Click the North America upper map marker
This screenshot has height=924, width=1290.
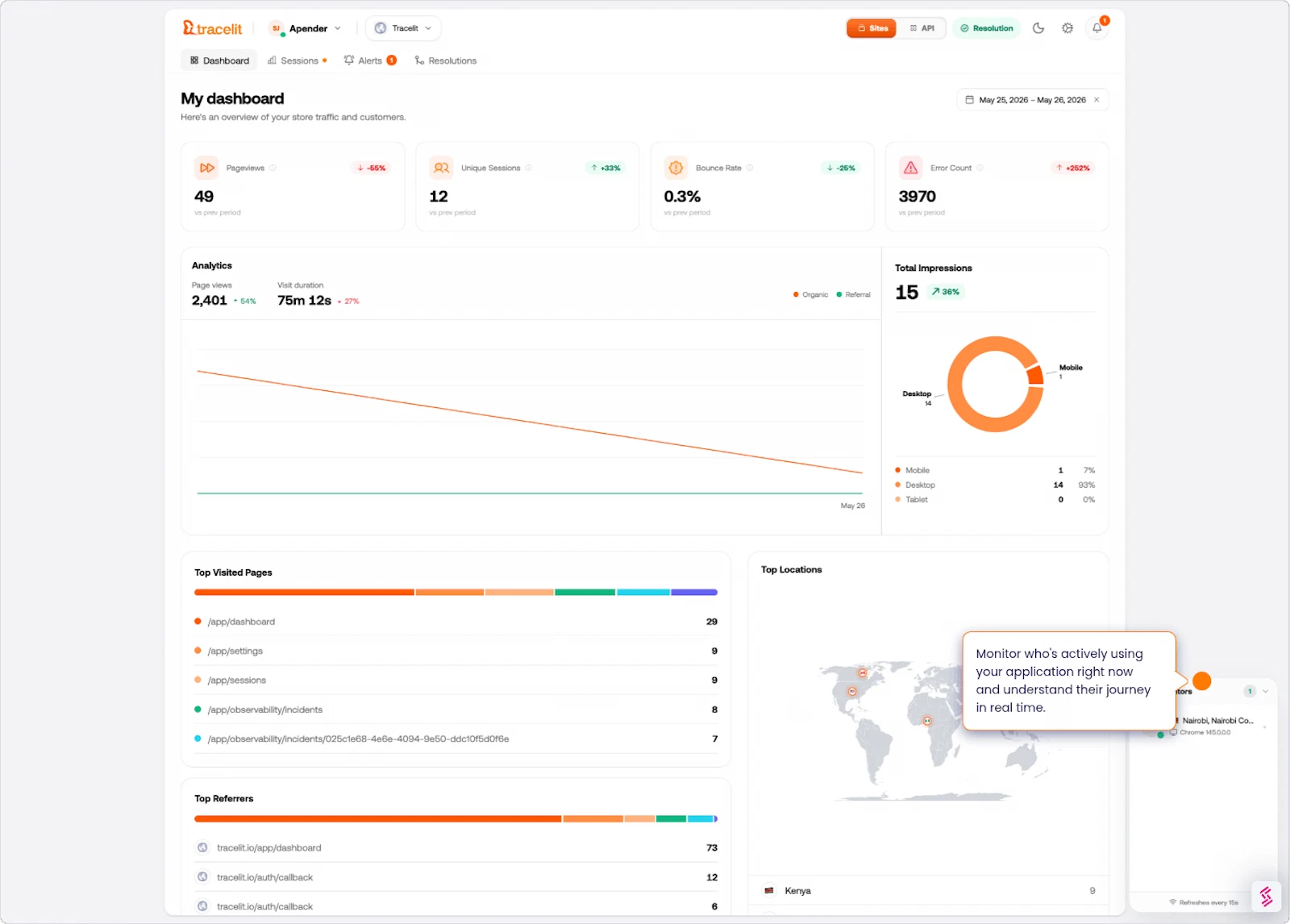pos(863,672)
